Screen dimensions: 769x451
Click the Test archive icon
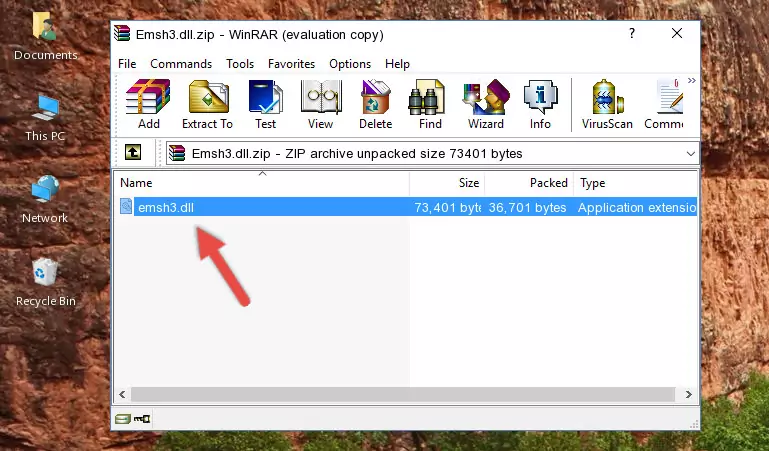click(x=265, y=104)
